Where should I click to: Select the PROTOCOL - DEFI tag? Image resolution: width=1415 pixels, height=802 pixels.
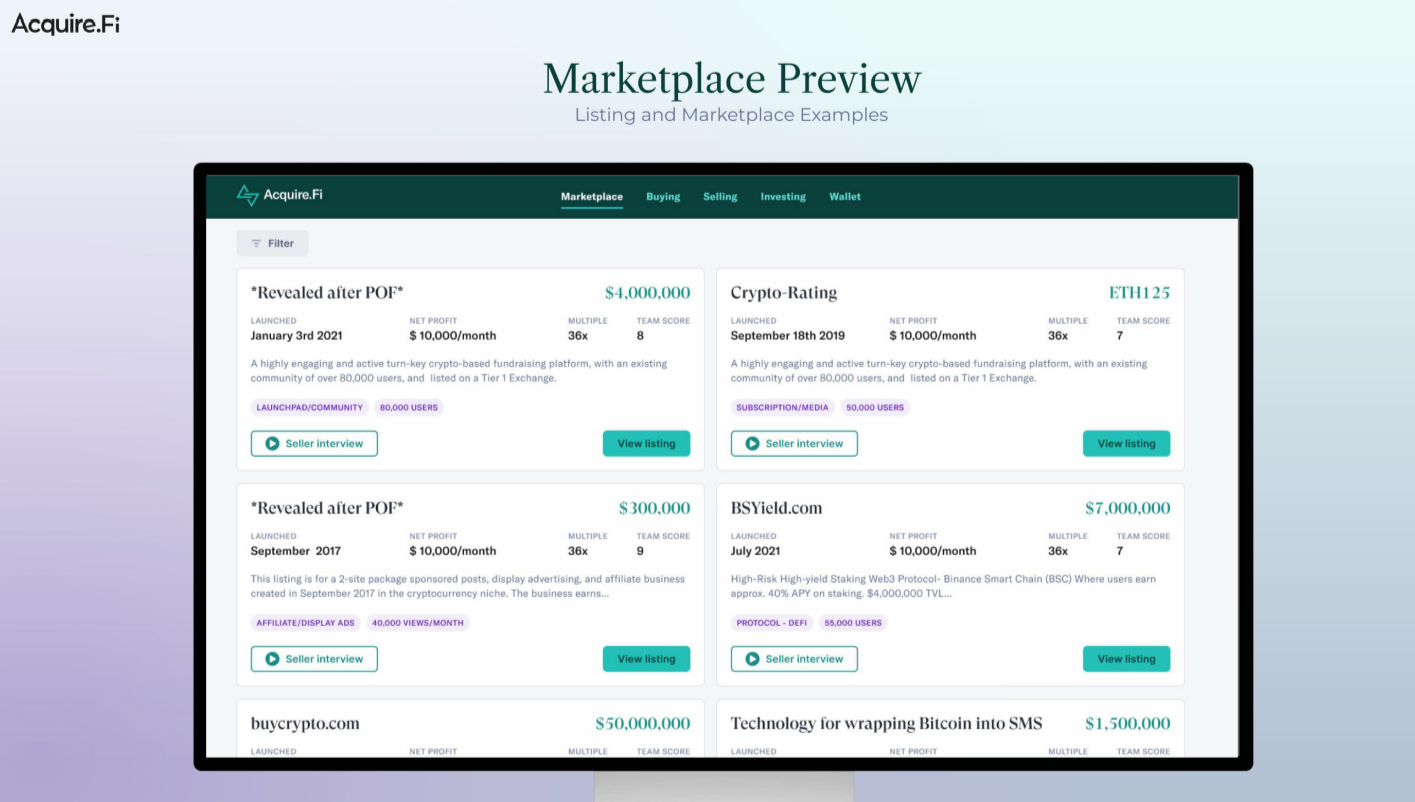pyautogui.click(x=772, y=622)
